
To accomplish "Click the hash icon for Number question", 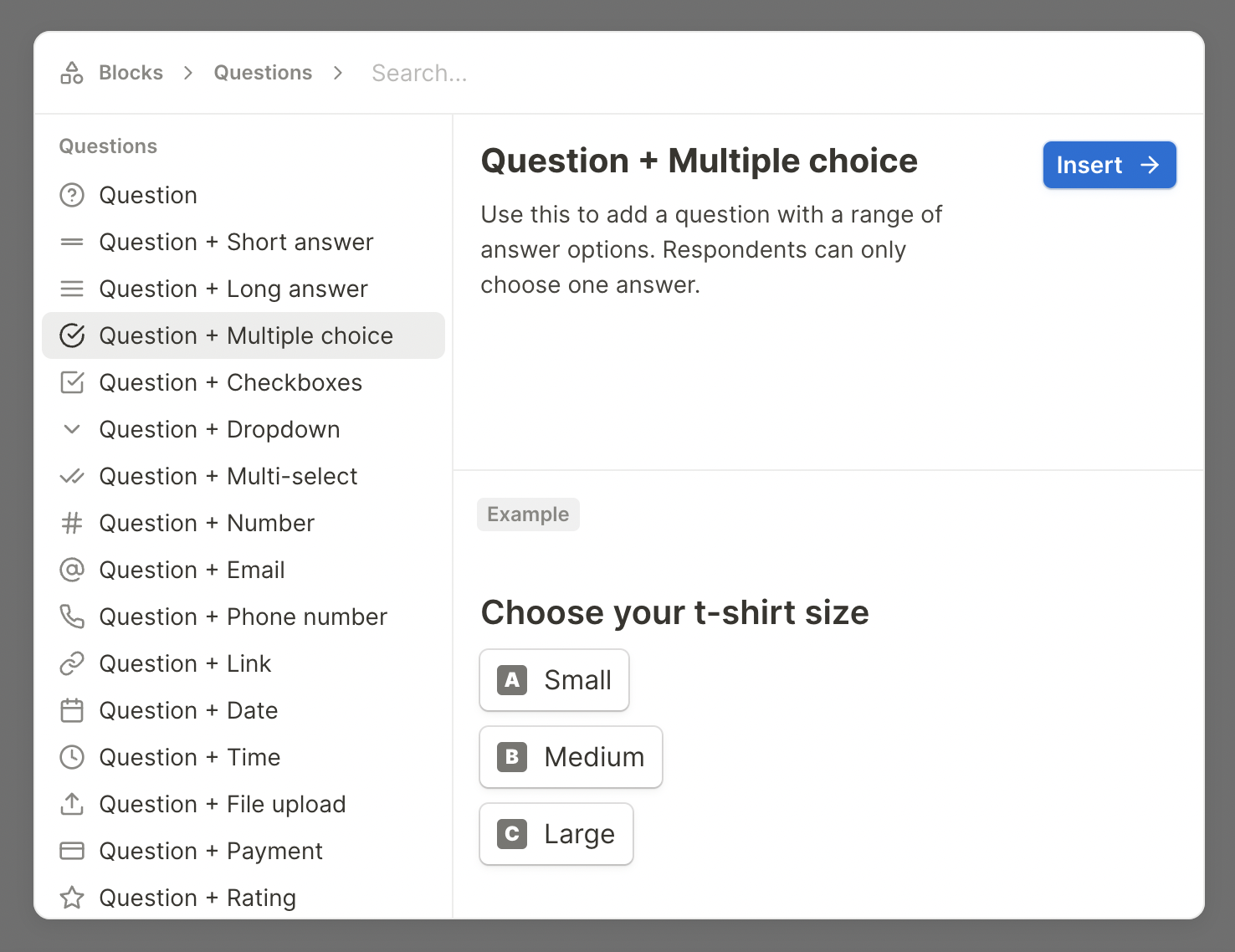I will pos(72,523).
